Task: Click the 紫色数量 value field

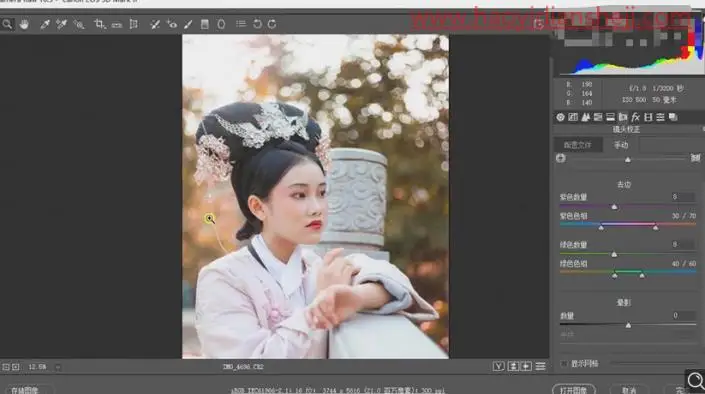Action: click(x=682, y=197)
